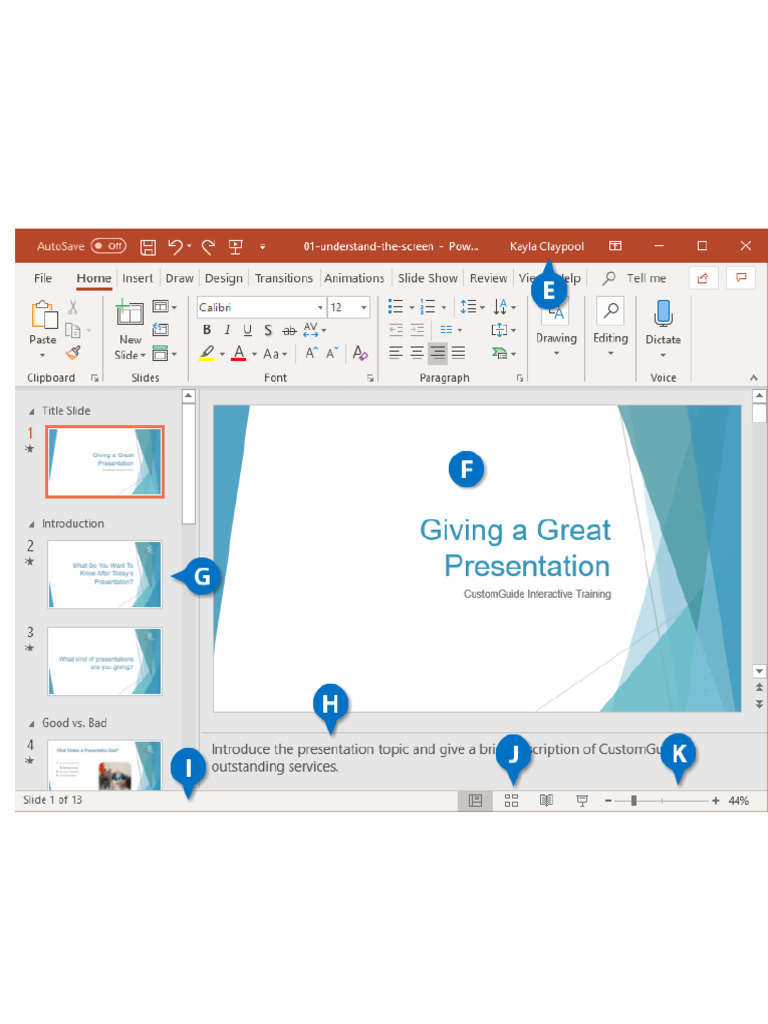This screenshot has width=768, height=1024.
Task: Justify the text
Action: [458, 353]
